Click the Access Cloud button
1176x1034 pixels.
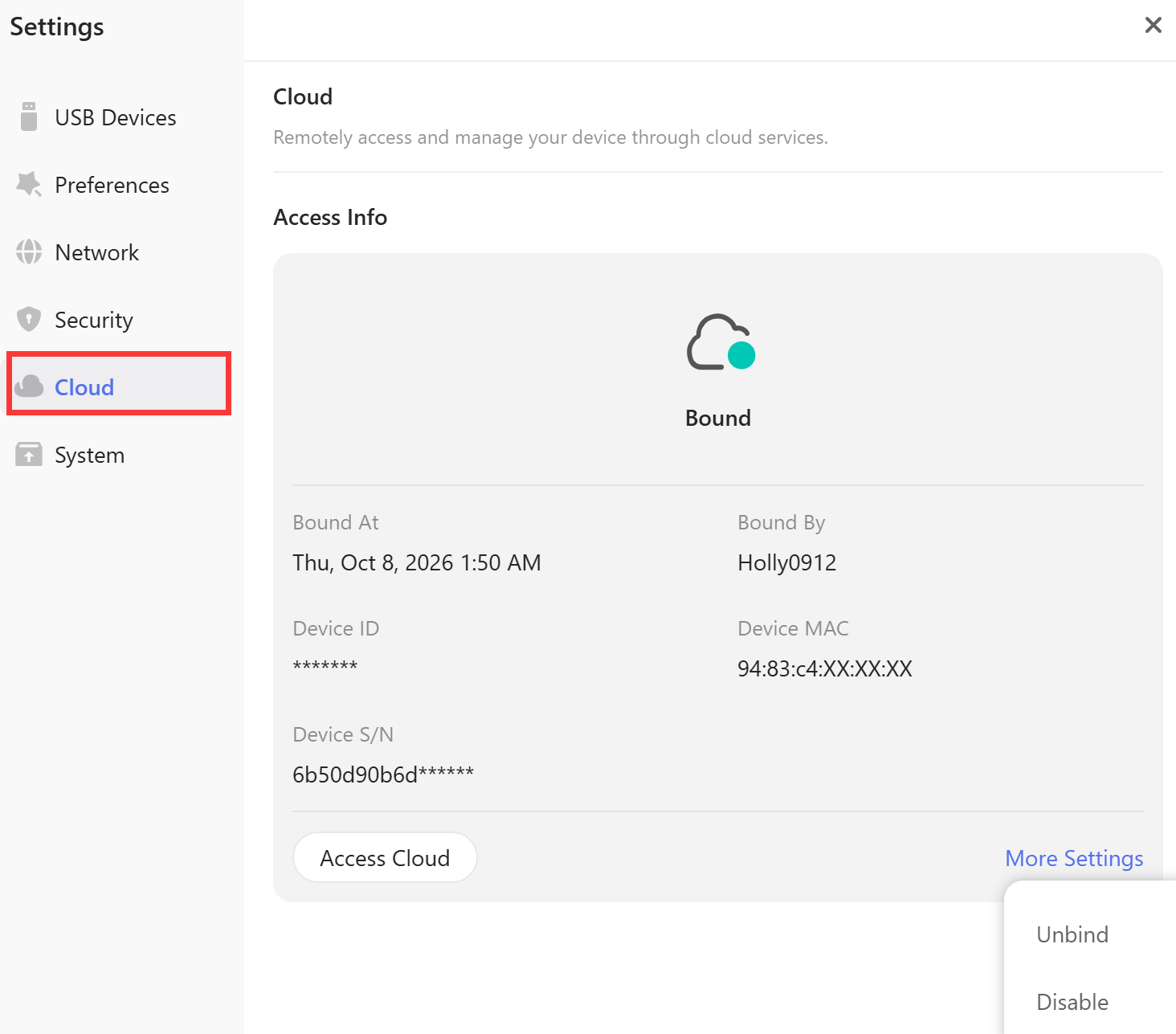pos(385,857)
